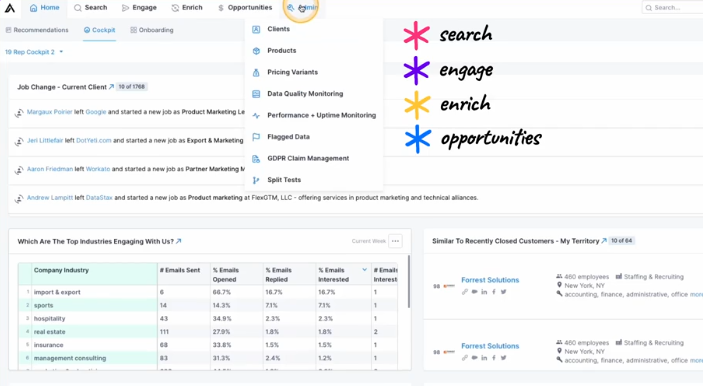Click the Products cube icon

pyautogui.click(x=256, y=51)
